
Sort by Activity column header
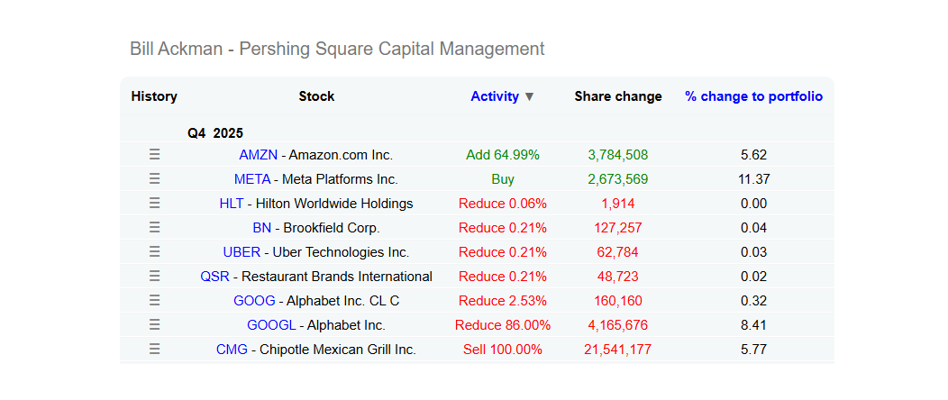(x=495, y=96)
